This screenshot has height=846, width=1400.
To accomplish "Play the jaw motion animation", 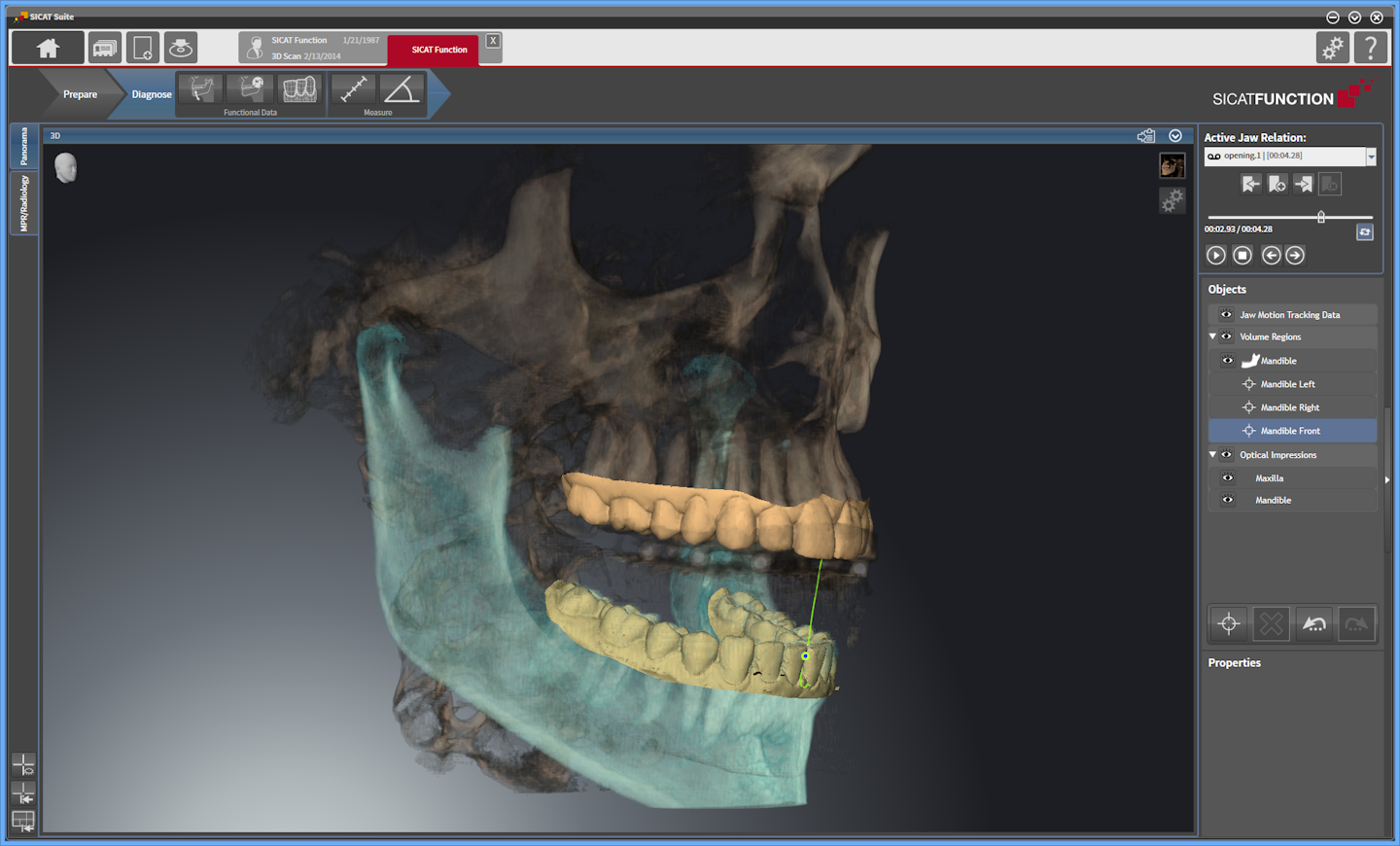I will pos(1216,255).
